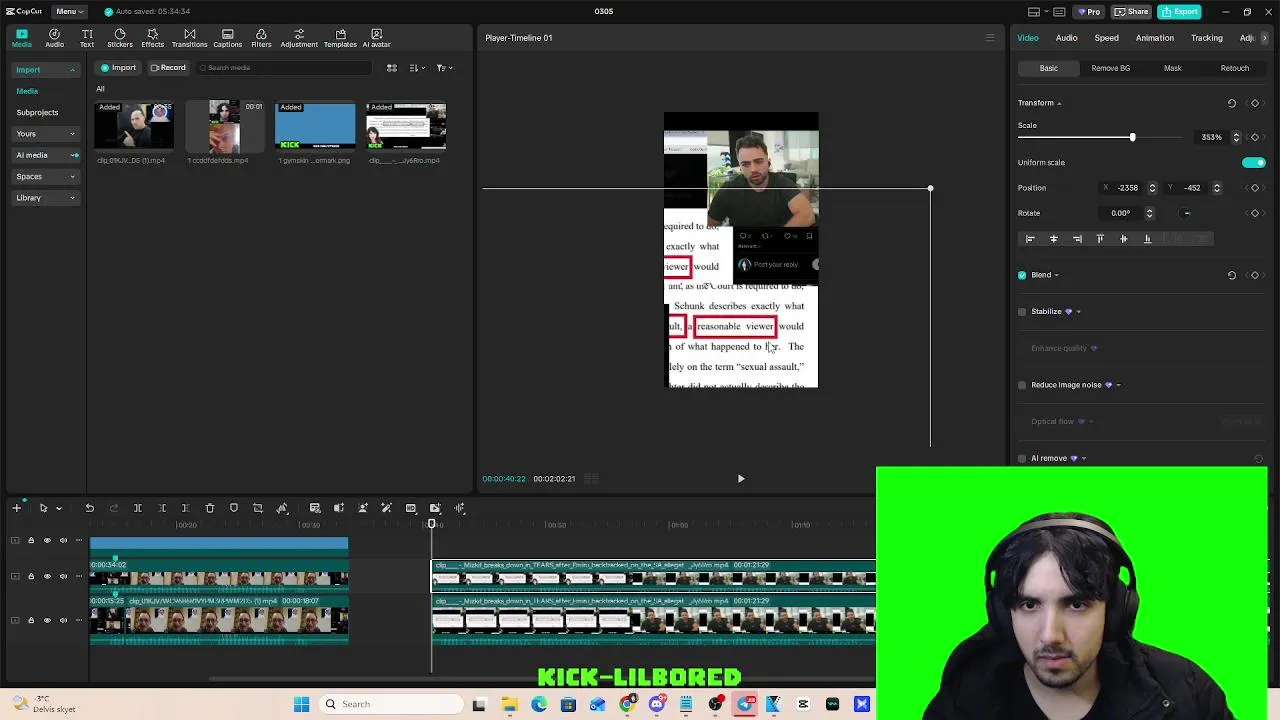
Task: Uncheck the Blend checkbox
Action: tap(1022, 275)
